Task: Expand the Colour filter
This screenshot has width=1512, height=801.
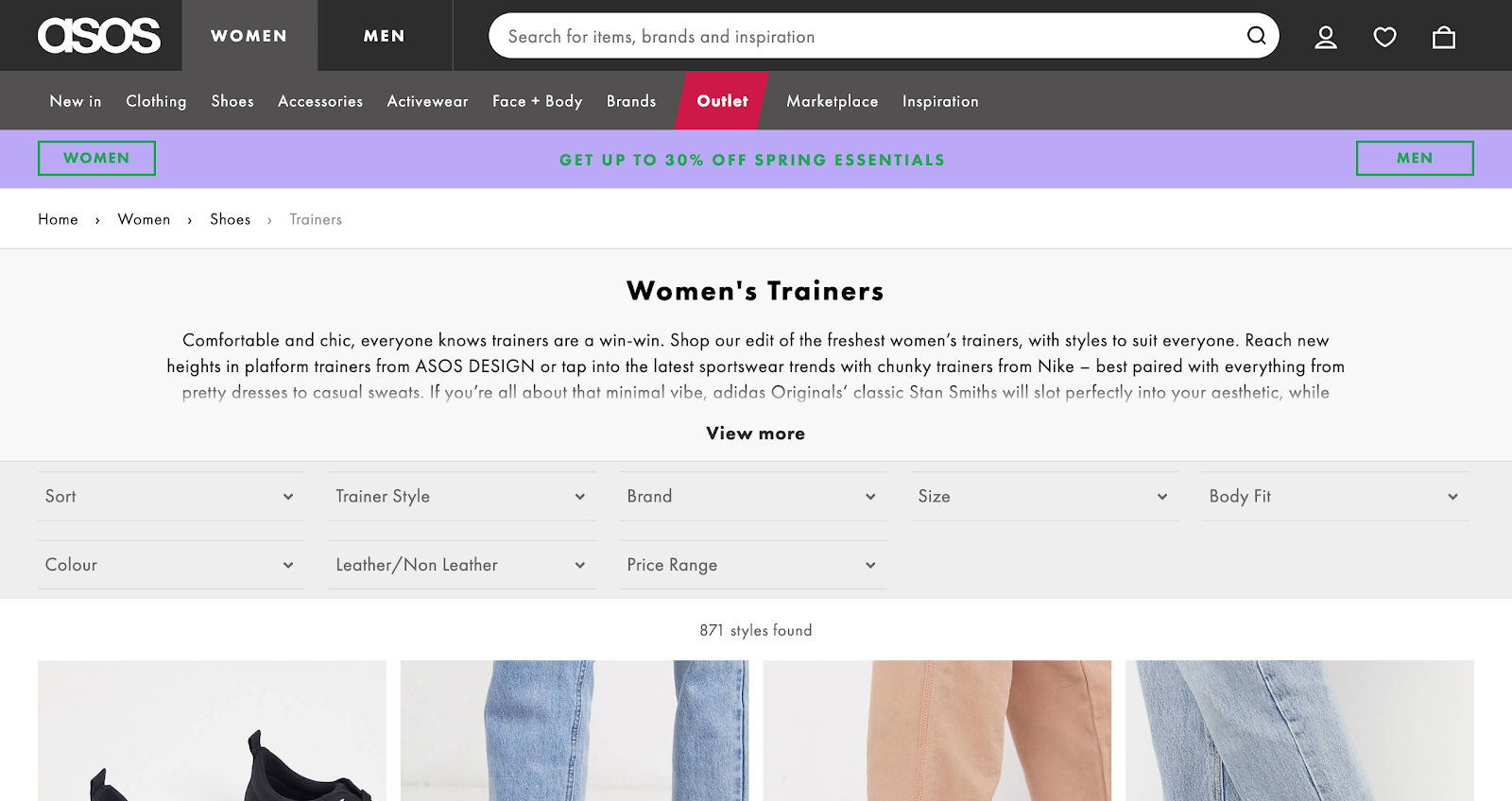Action: coord(171,565)
